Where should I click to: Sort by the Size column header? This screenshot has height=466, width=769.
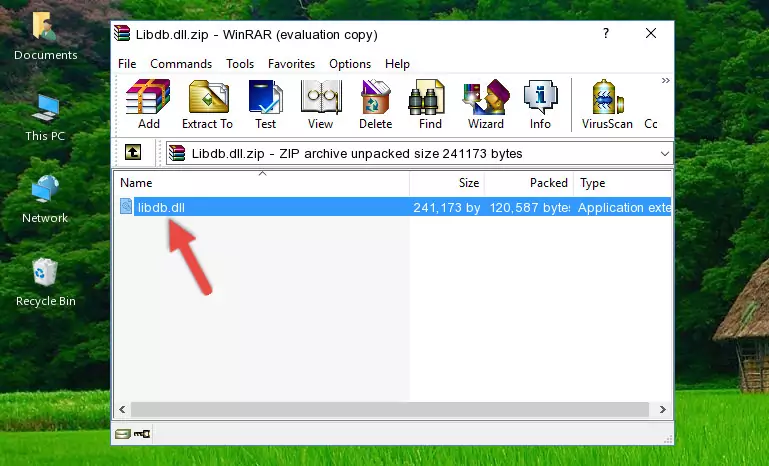[x=447, y=183]
